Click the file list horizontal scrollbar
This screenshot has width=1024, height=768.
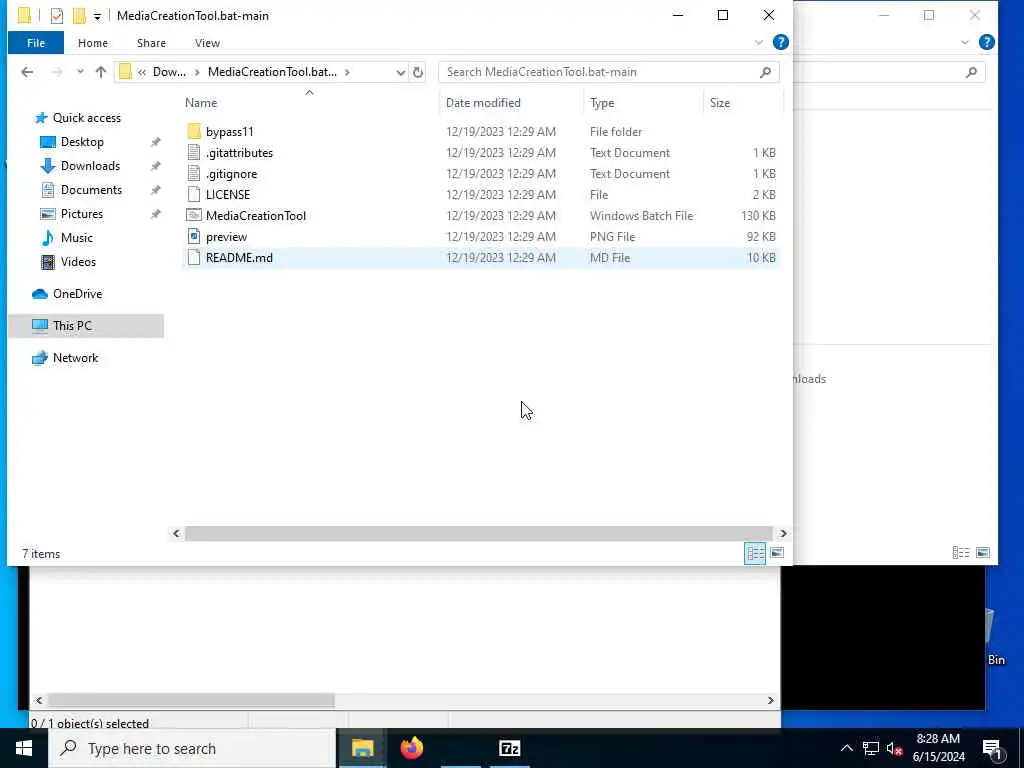(479, 534)
